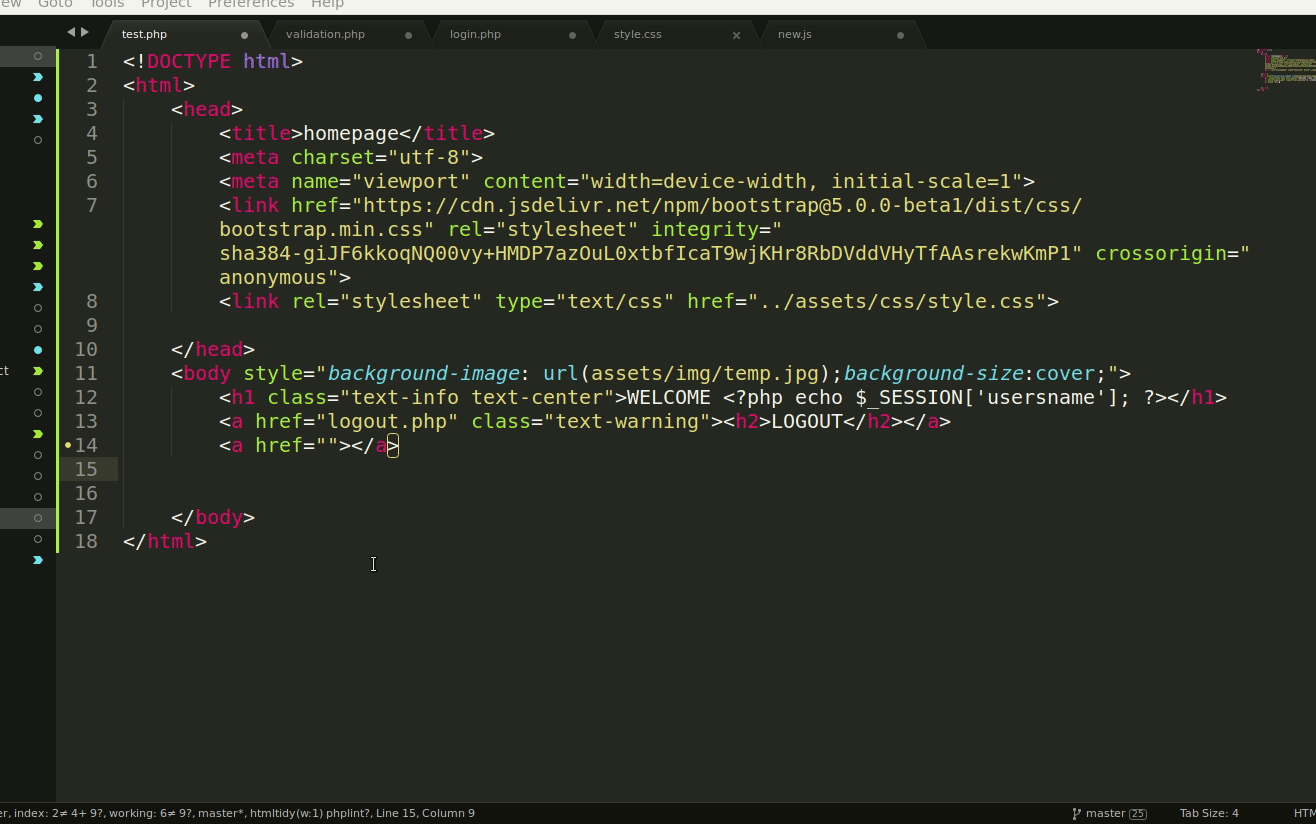Click the unsaved dot on new.js tab
Screen dimensions: 1316x824
(900, 35)
